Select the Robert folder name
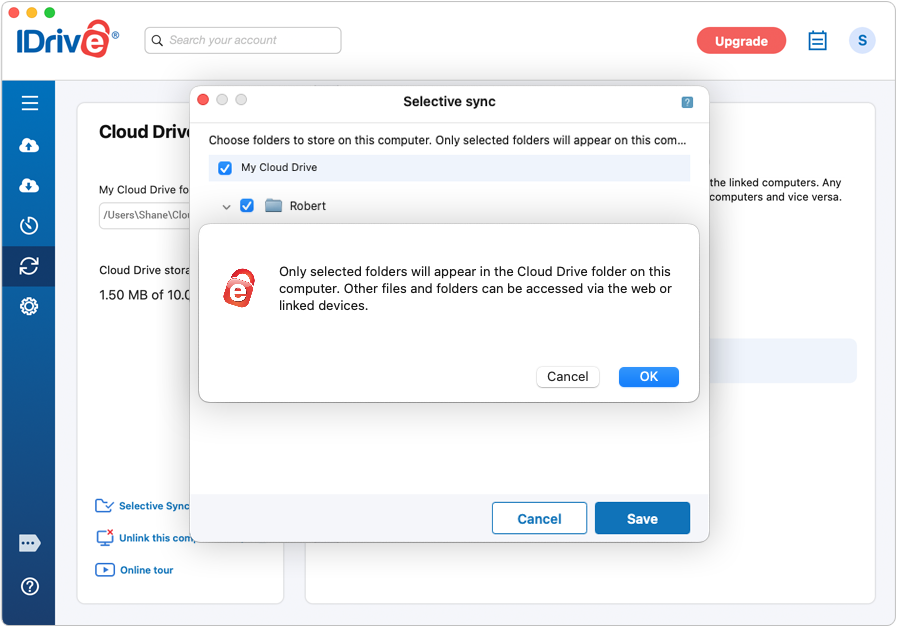Image resolution: width=898 pixels, height=626 pixels. point(308,206)
